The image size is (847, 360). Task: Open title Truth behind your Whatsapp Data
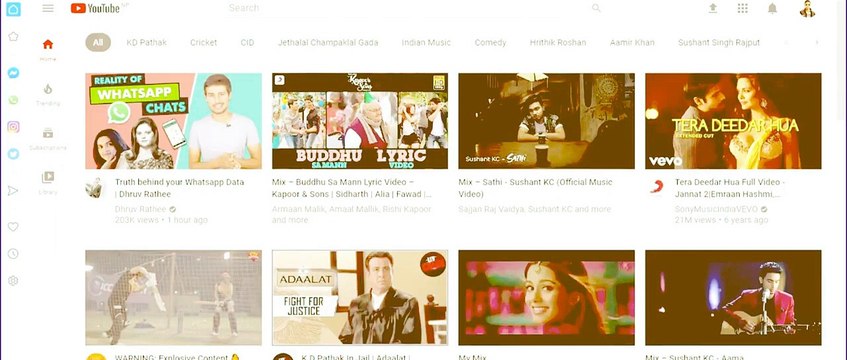[x=179, y=188]
